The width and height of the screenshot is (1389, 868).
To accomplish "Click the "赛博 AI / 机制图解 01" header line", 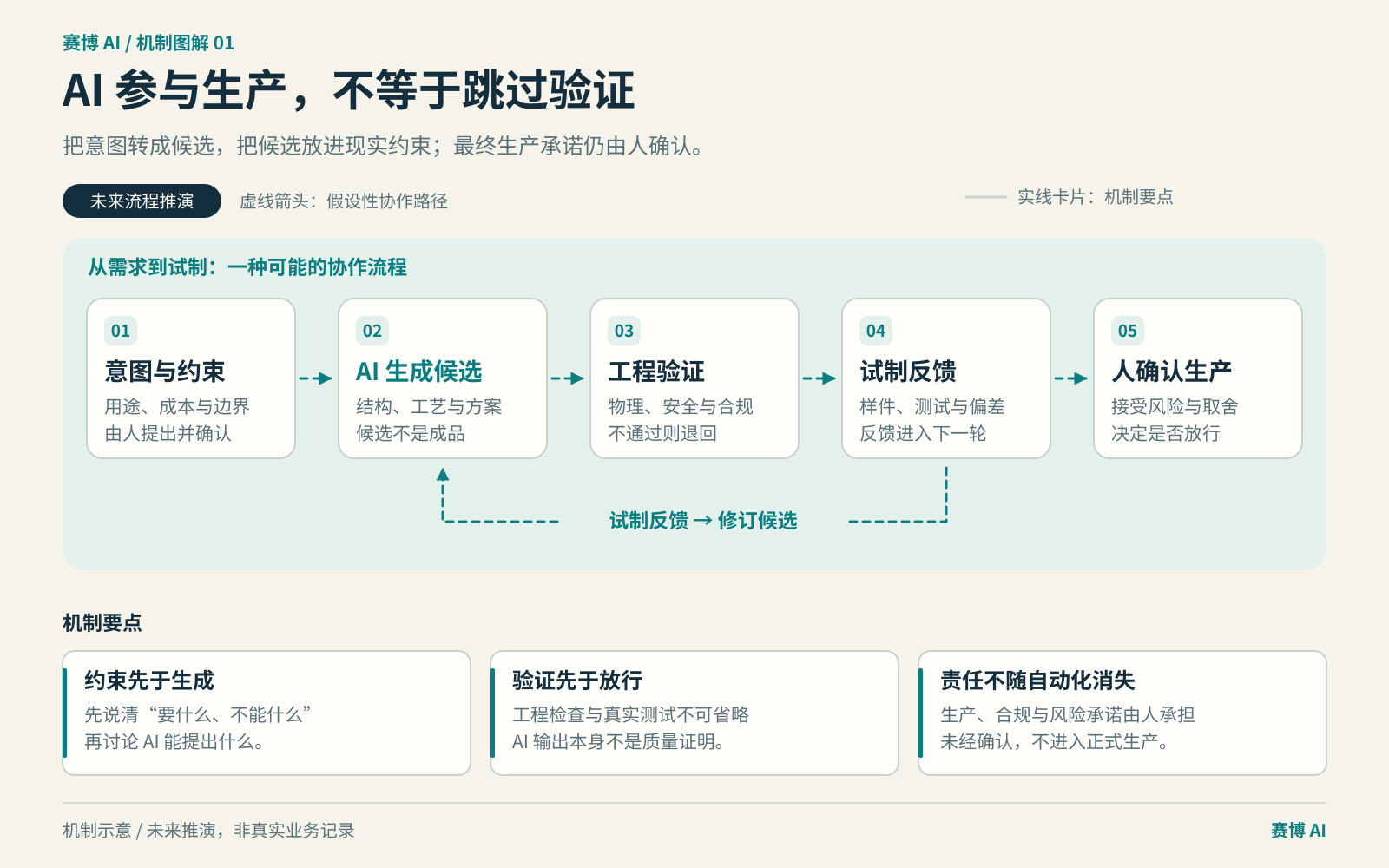I will point(148,43).
